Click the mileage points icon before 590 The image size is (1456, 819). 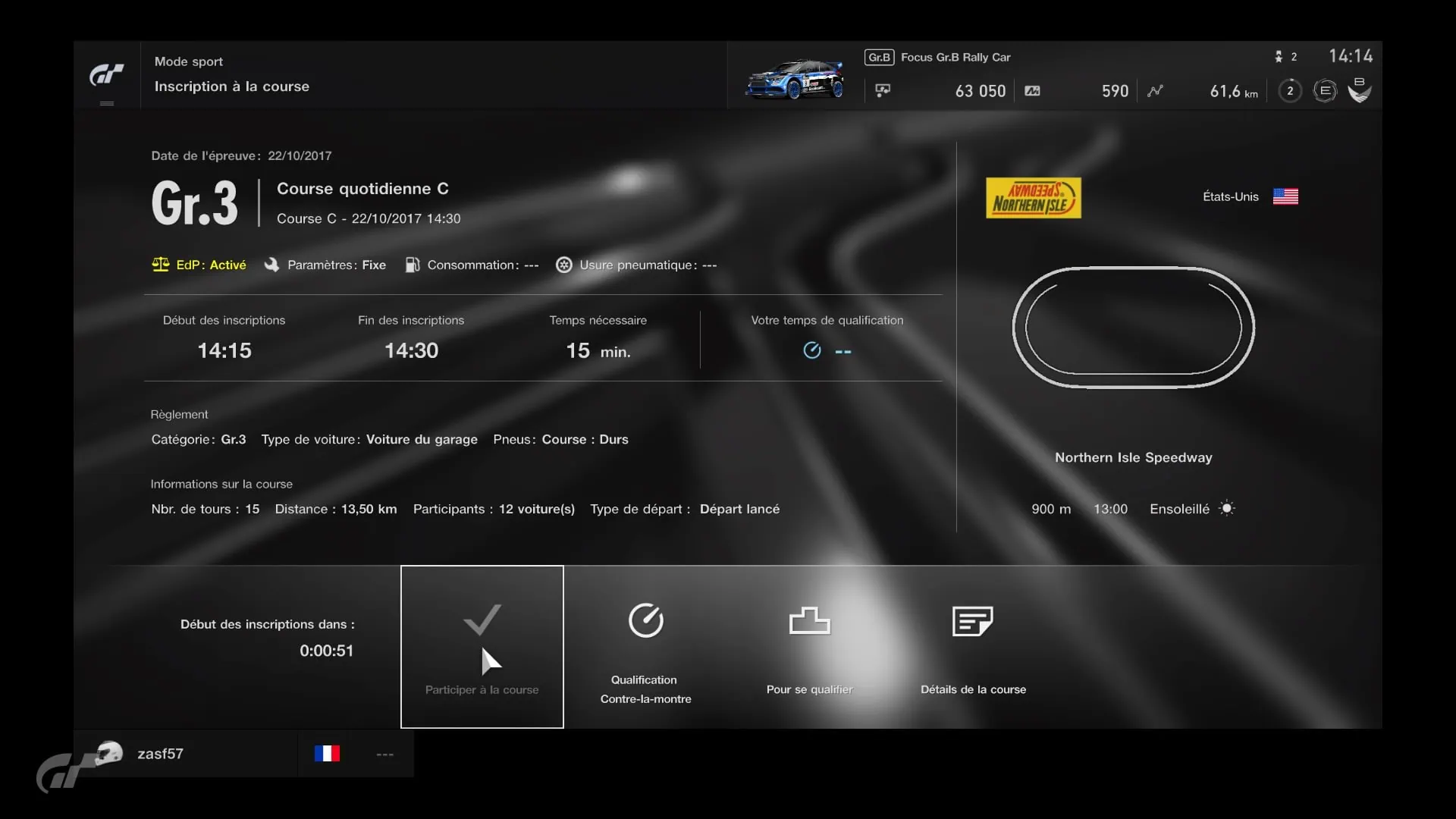click(x=1032, y=91)
